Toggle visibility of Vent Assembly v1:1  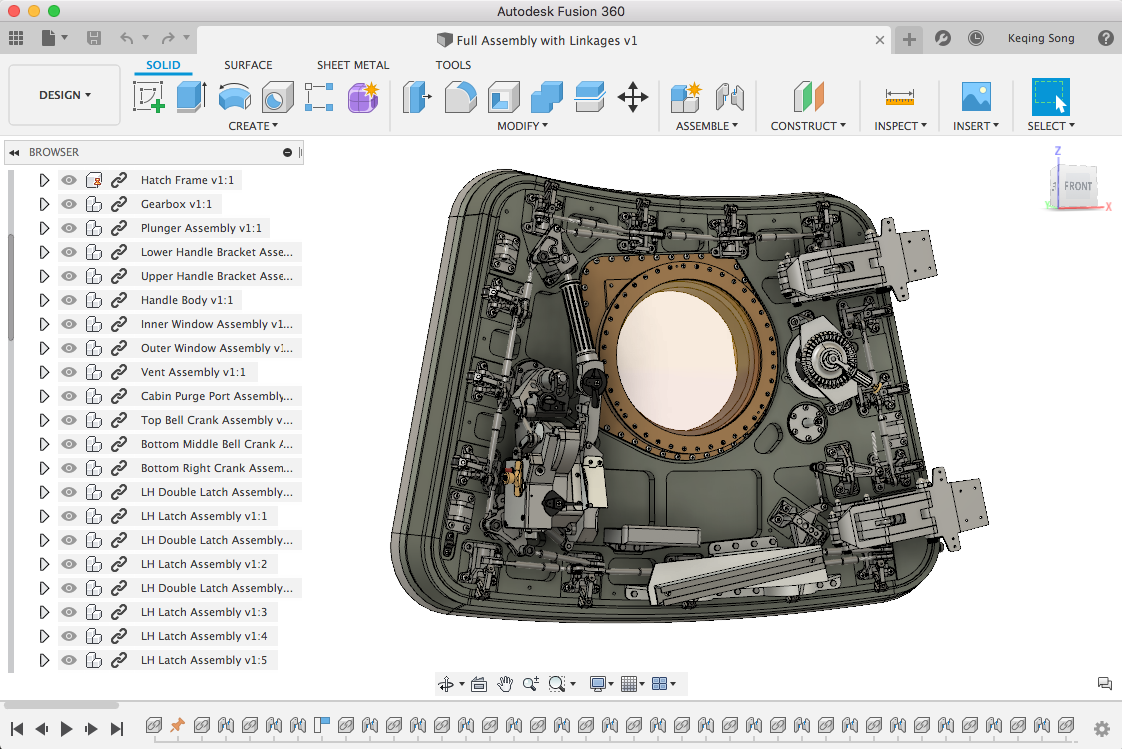click(x=69, y=372)
